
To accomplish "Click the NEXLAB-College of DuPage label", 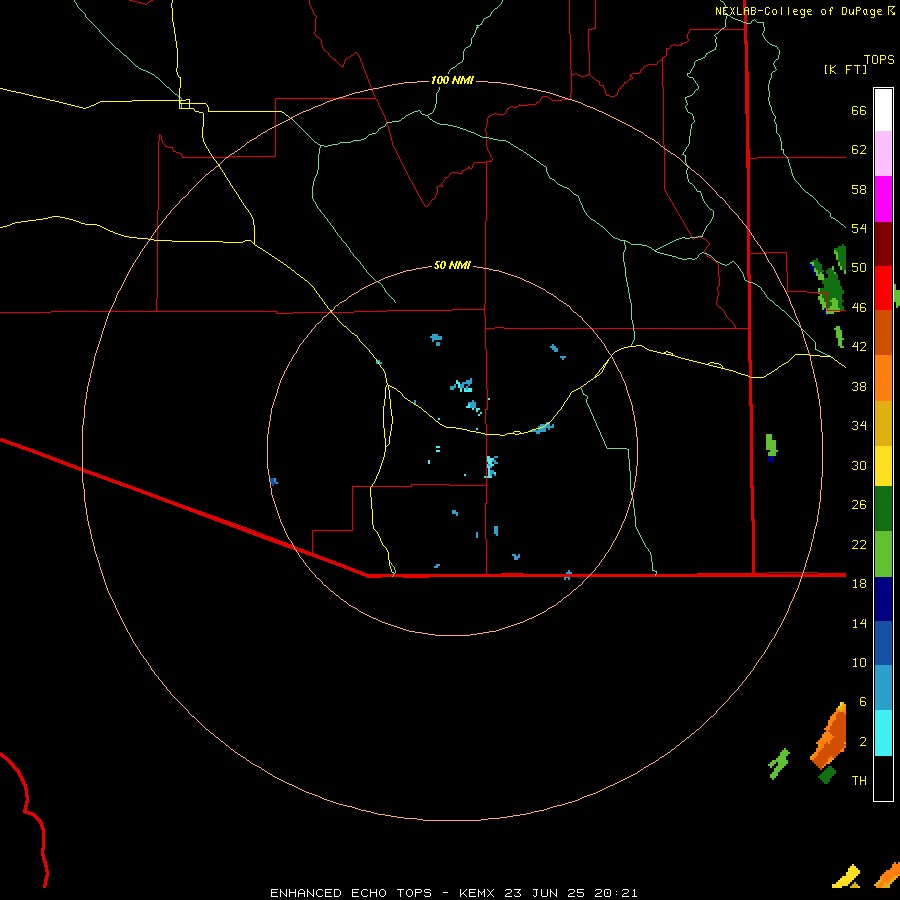I will pyautogui.click(x=799, y=11).
